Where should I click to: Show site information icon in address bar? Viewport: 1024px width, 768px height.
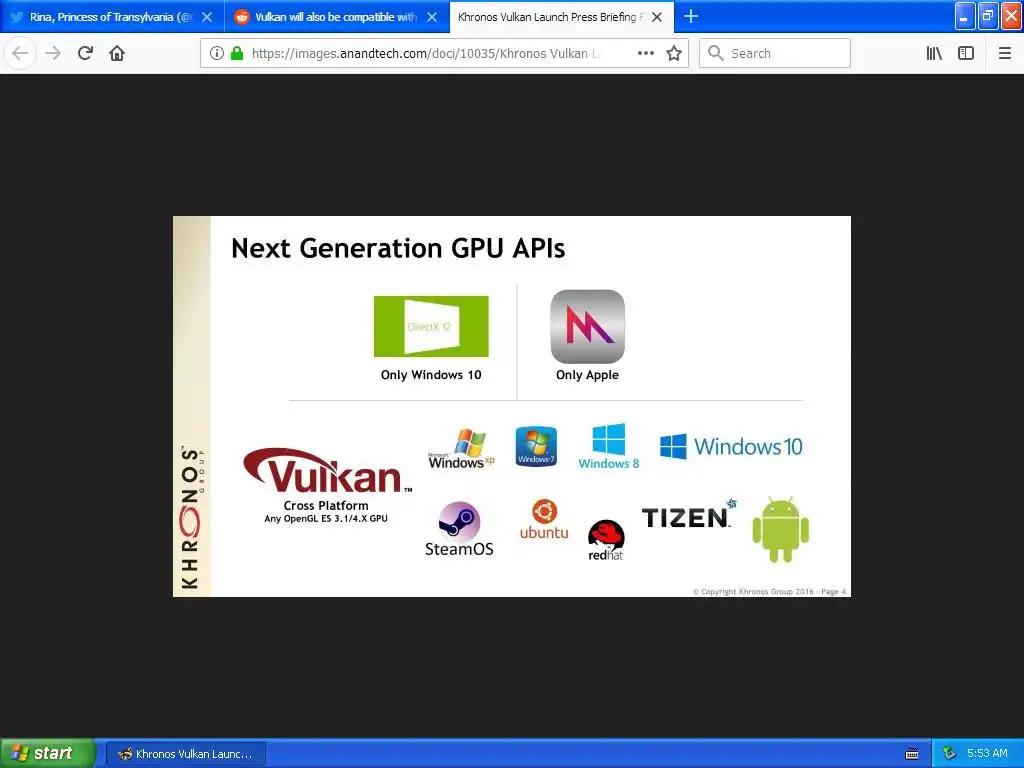tap(217, 53)
